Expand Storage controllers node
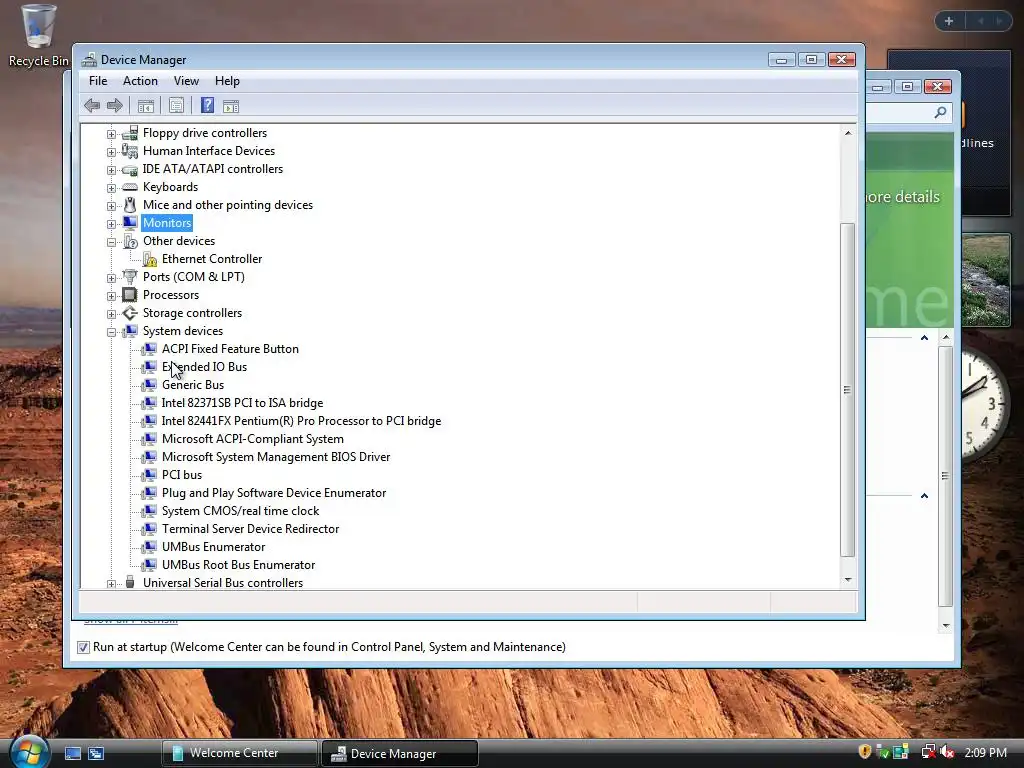Screen dimensions: 1024x768 click(x=111, y=314)
